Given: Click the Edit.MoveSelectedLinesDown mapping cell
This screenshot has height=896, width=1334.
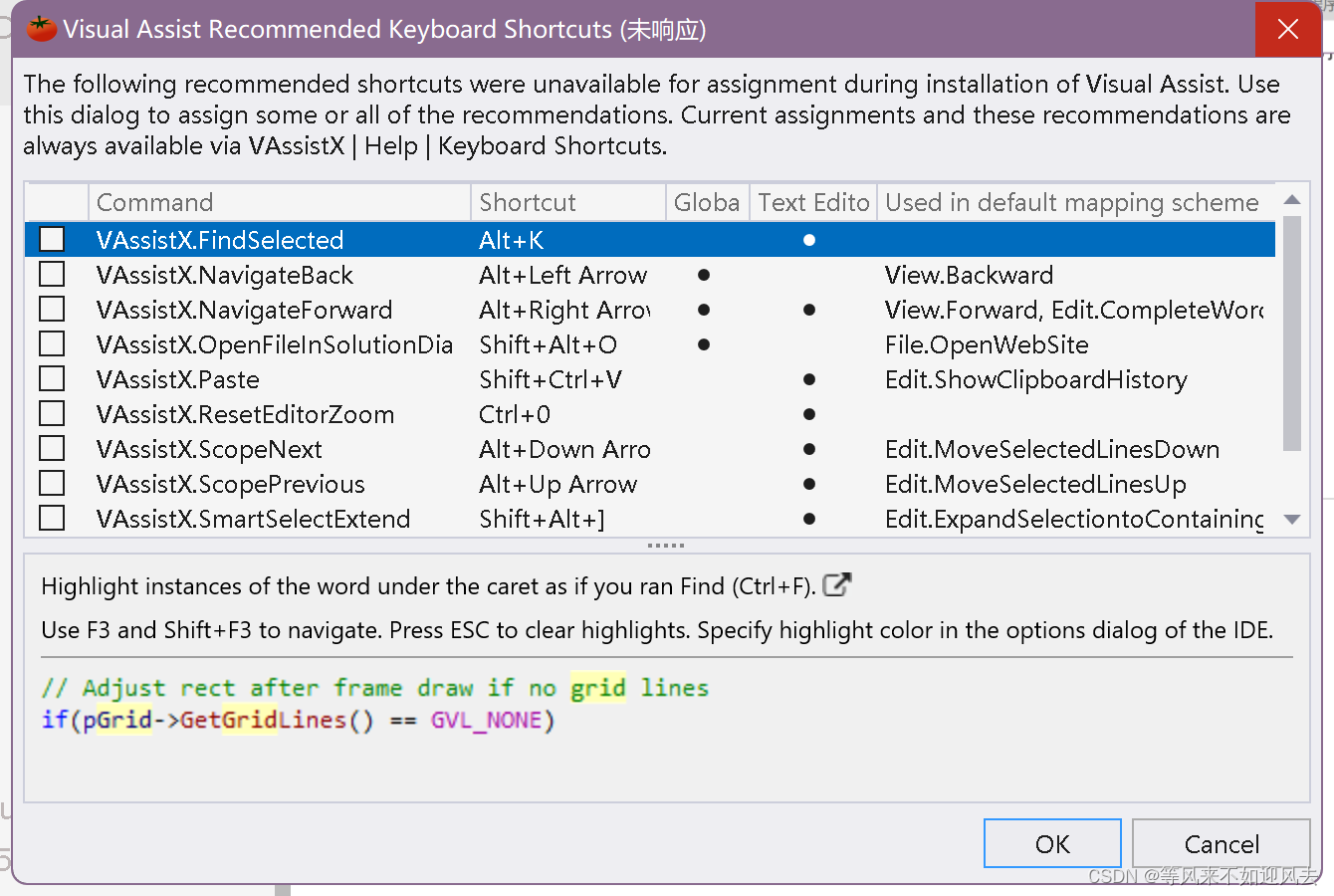Looking at the screenshot, I should point(1052,449).
